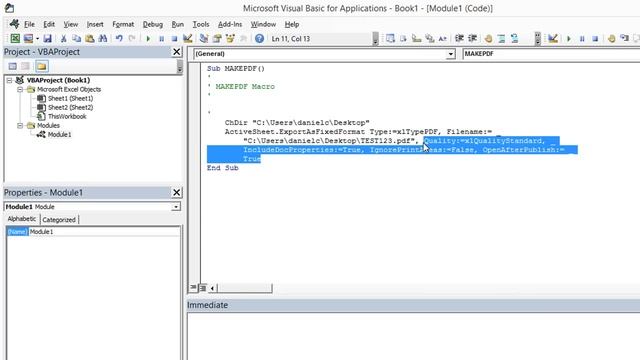
Task: Open the File menu
Action: (29, 24)
